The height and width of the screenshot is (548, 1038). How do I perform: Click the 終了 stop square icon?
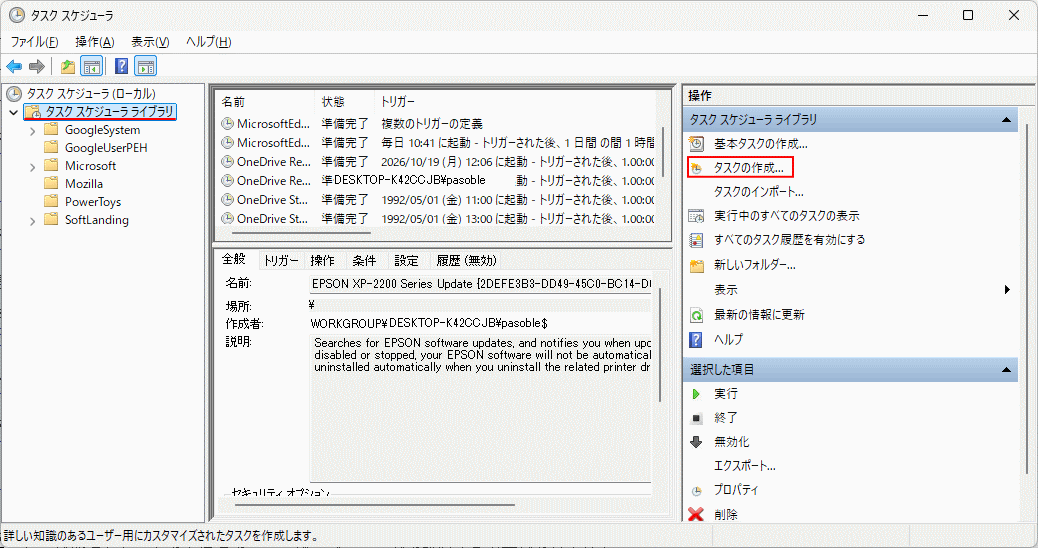tap(696, 418)
